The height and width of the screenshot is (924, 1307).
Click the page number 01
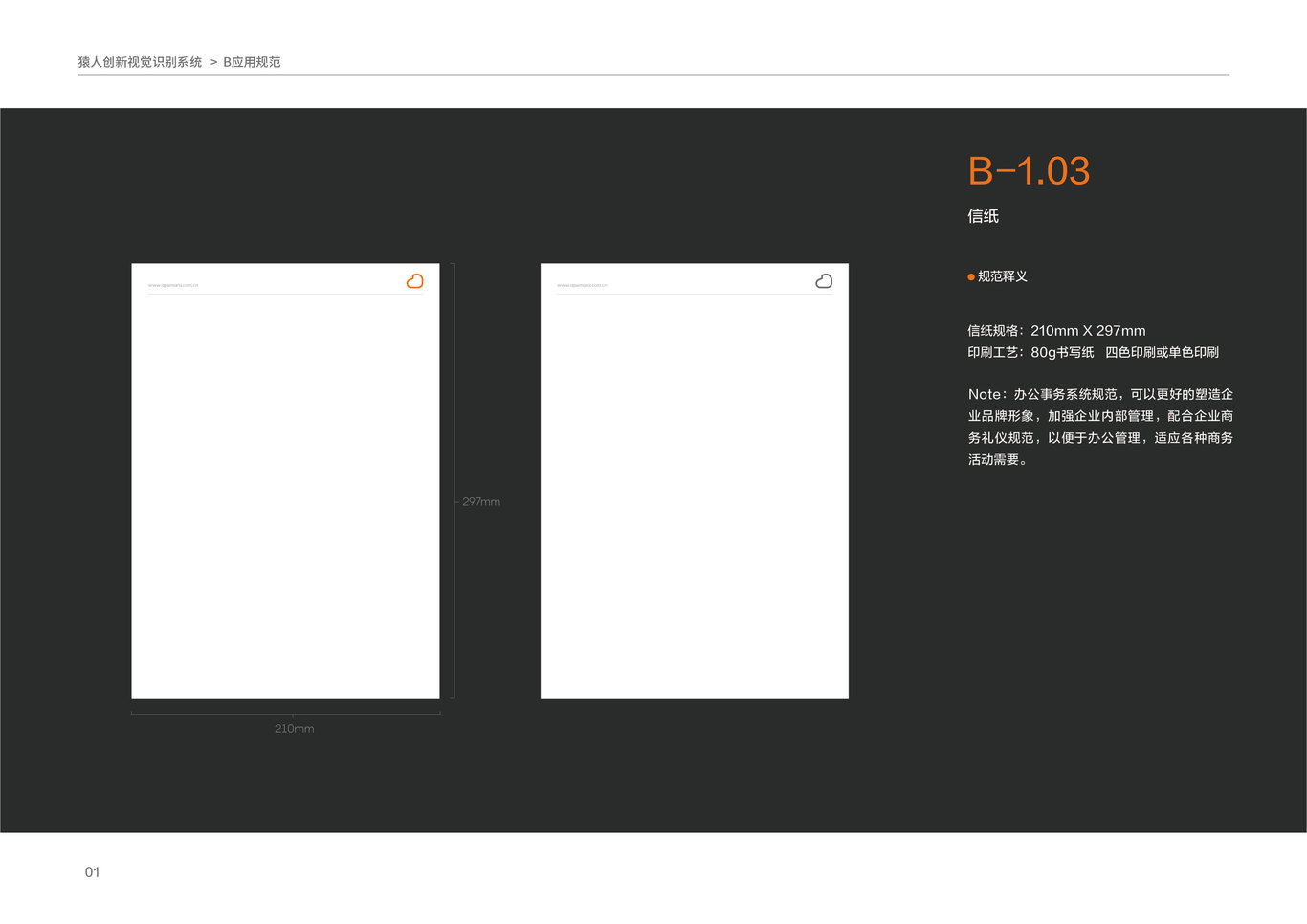click(x=93, y=872)
